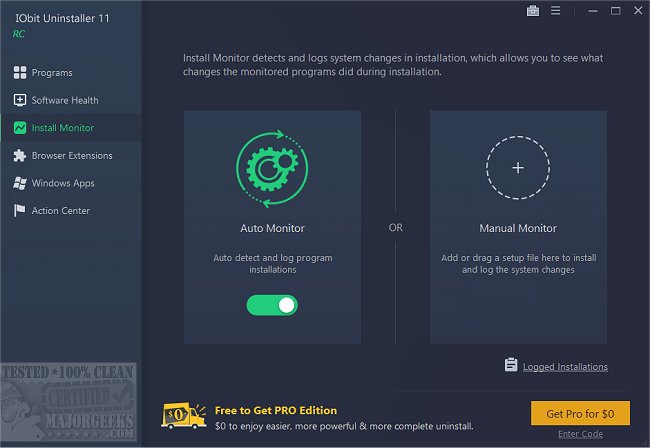Click Free to Get PRO Edition heading

(276, 410)
